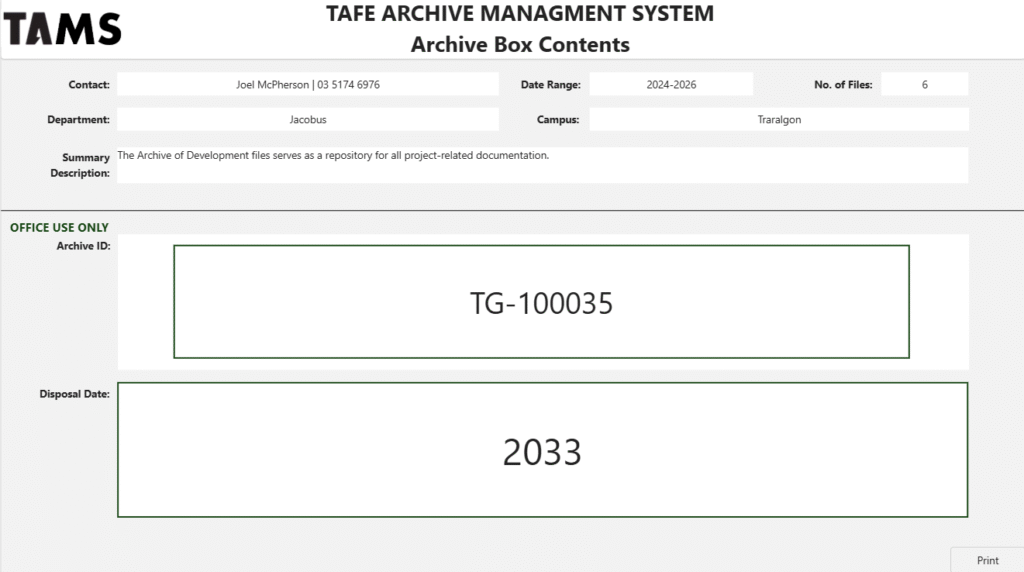Click the Archive Box Contents heading

pos(520,44)
